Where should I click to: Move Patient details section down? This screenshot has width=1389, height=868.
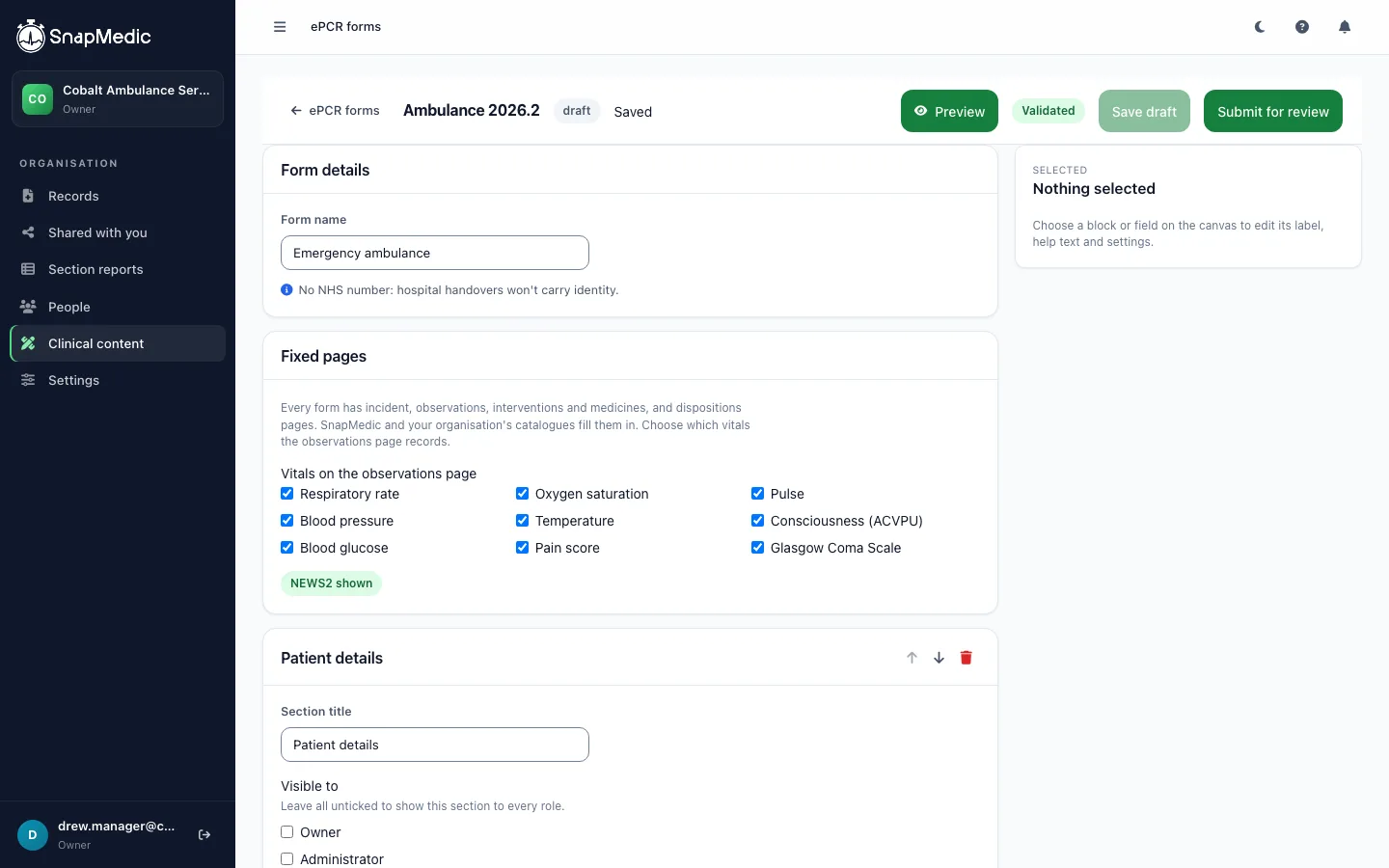point(939,658)
